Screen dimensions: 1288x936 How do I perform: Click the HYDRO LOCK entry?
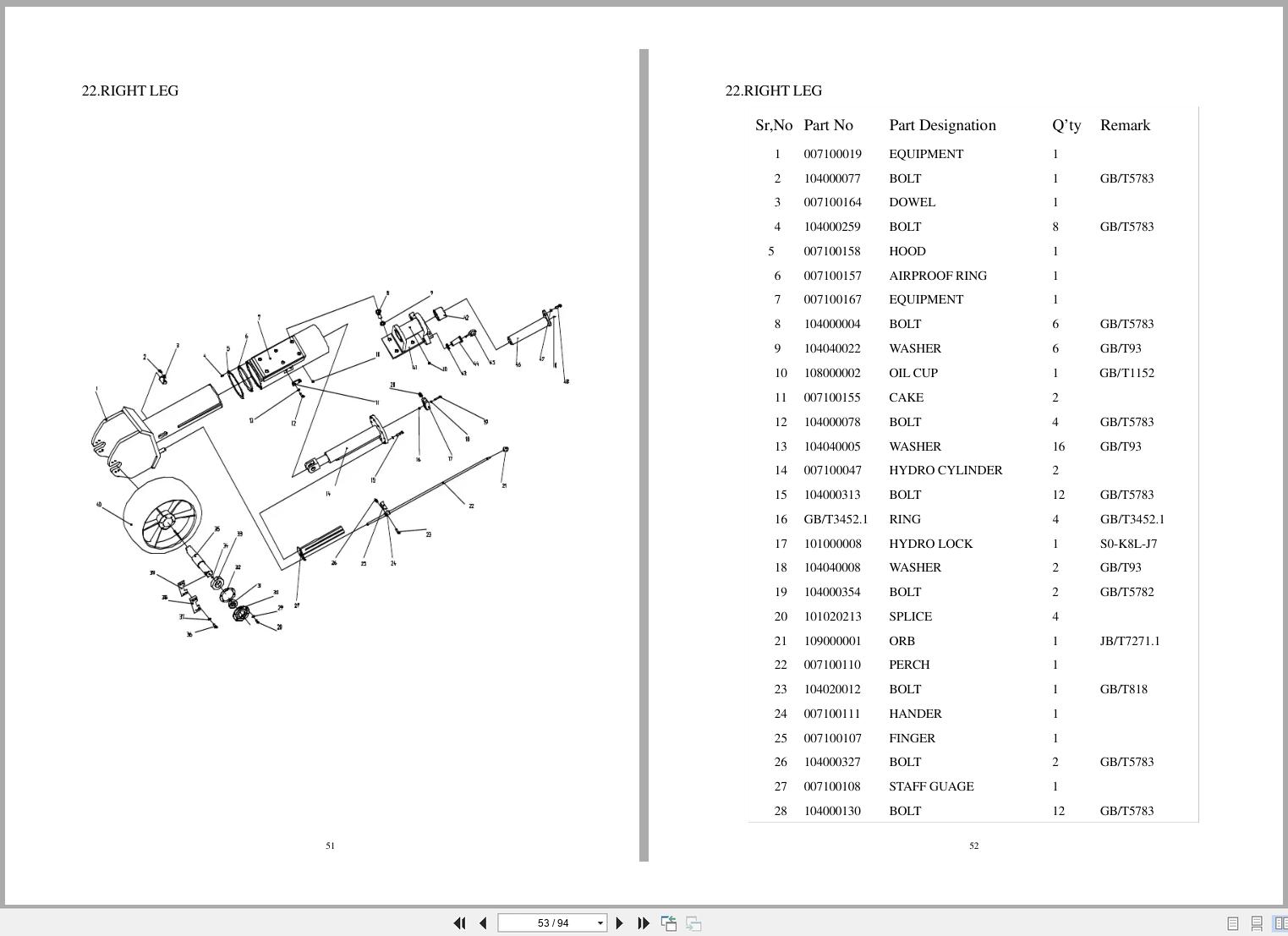tap(930, 544)
